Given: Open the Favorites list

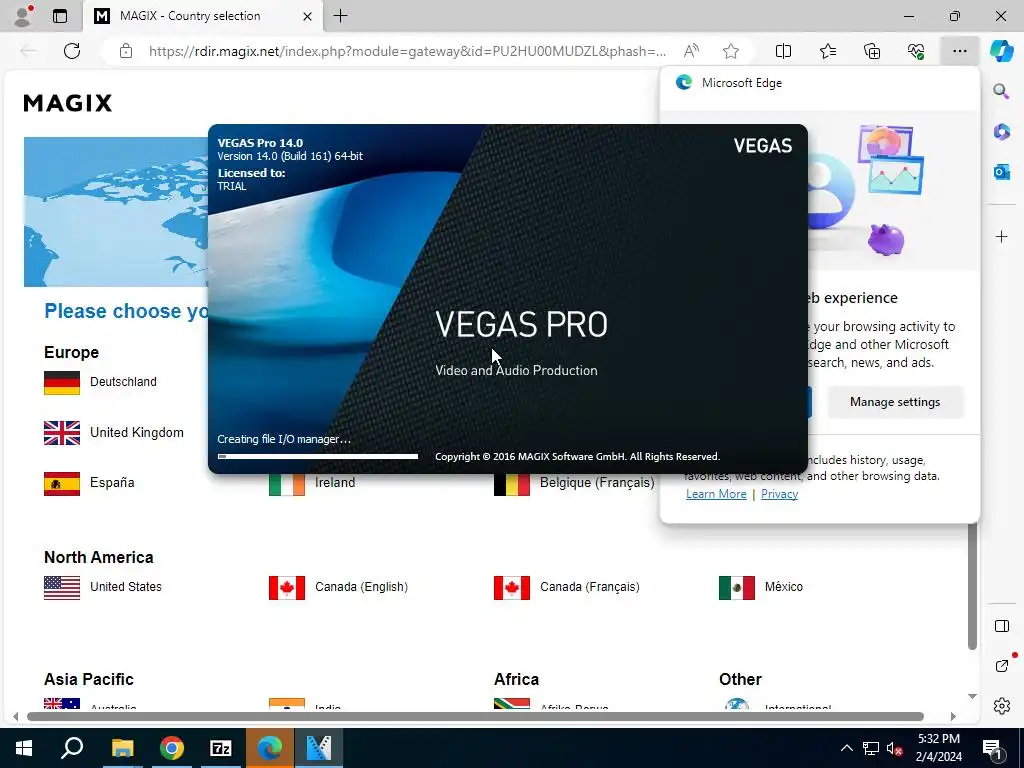Looking at the screenshot, I should coord(827,51).
